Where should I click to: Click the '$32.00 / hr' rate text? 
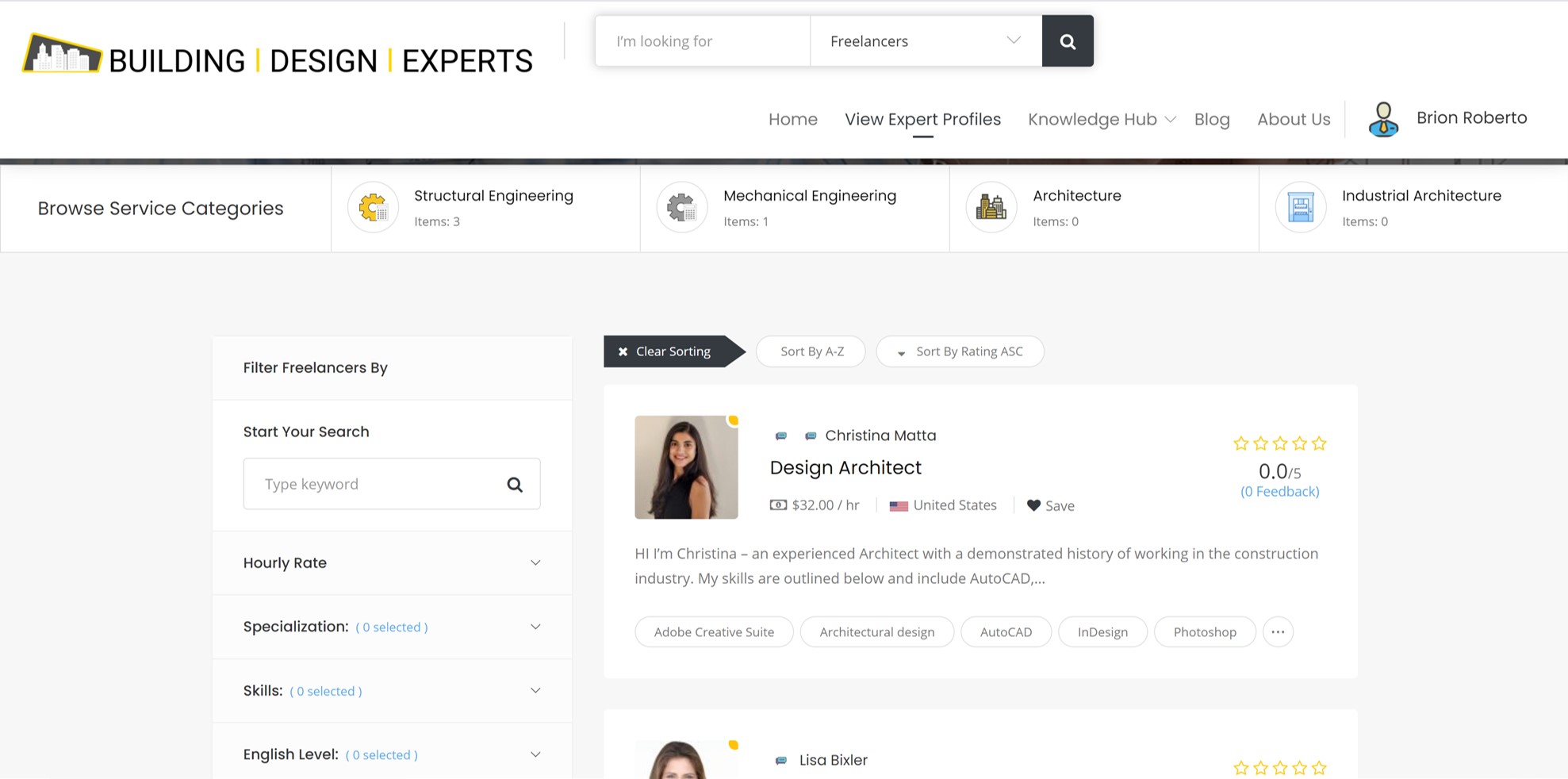(x=826, y=505)
